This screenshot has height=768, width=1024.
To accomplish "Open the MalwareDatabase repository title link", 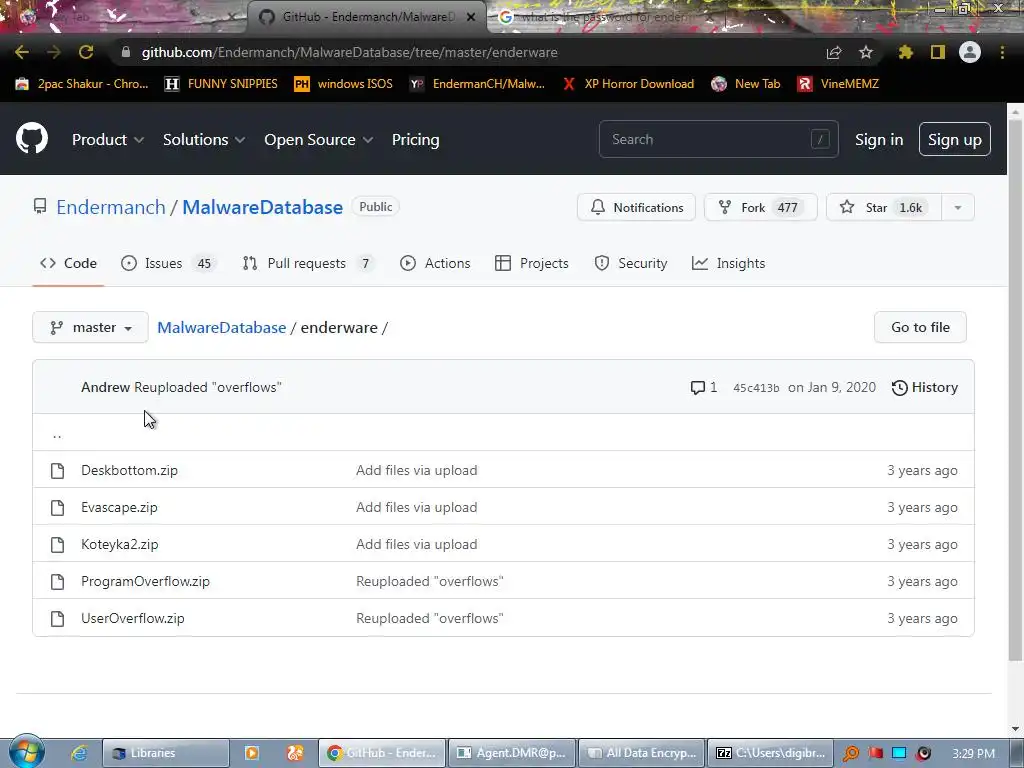I will 263,207.
